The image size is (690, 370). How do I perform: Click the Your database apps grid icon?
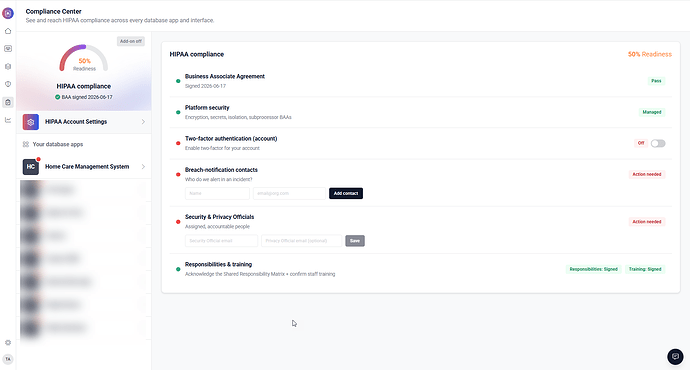[x=26, y=144]
